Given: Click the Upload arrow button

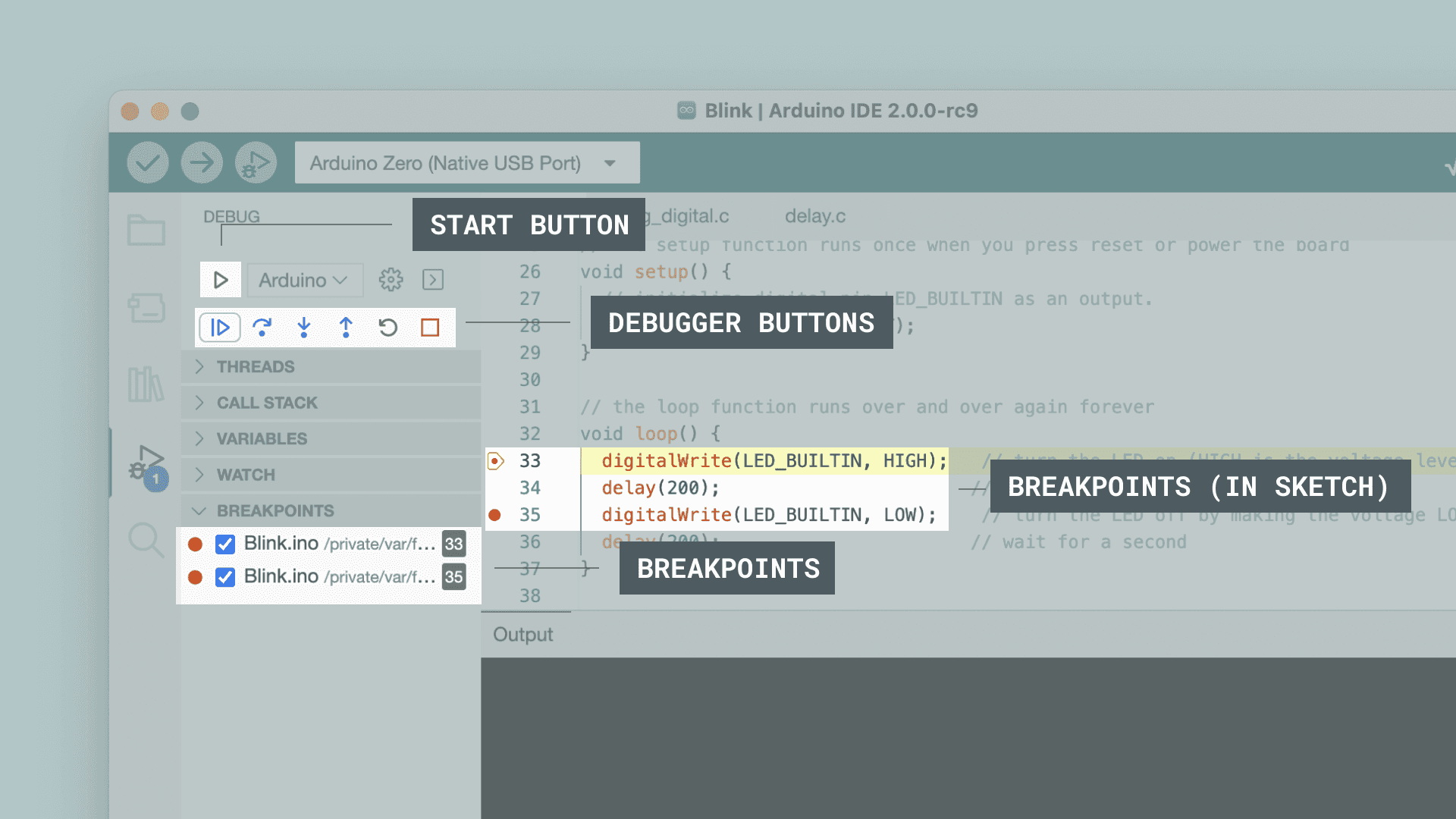Looking at the screenshot, I should pyautogui.click(x=202, y=162).
